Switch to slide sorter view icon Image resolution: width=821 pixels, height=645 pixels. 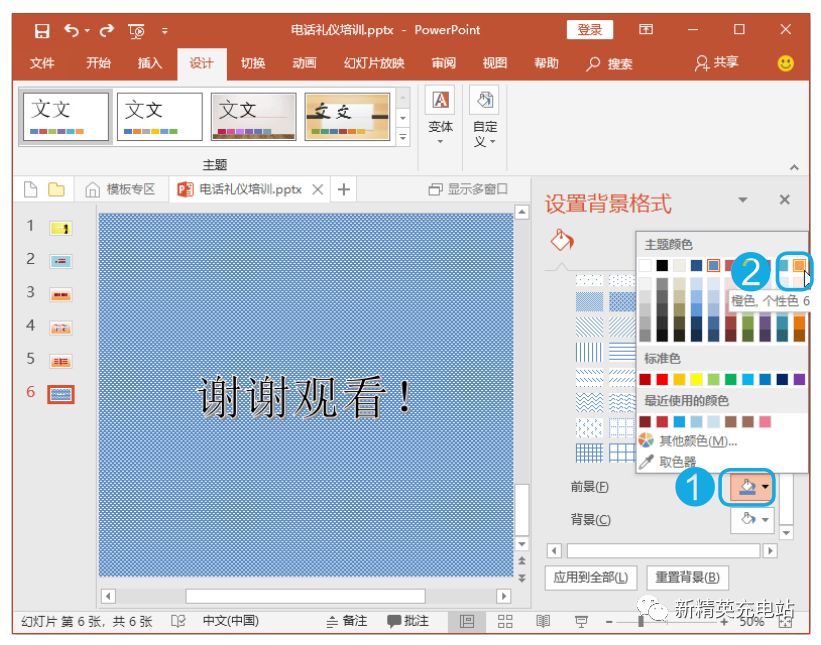click(x=505, y=621)
